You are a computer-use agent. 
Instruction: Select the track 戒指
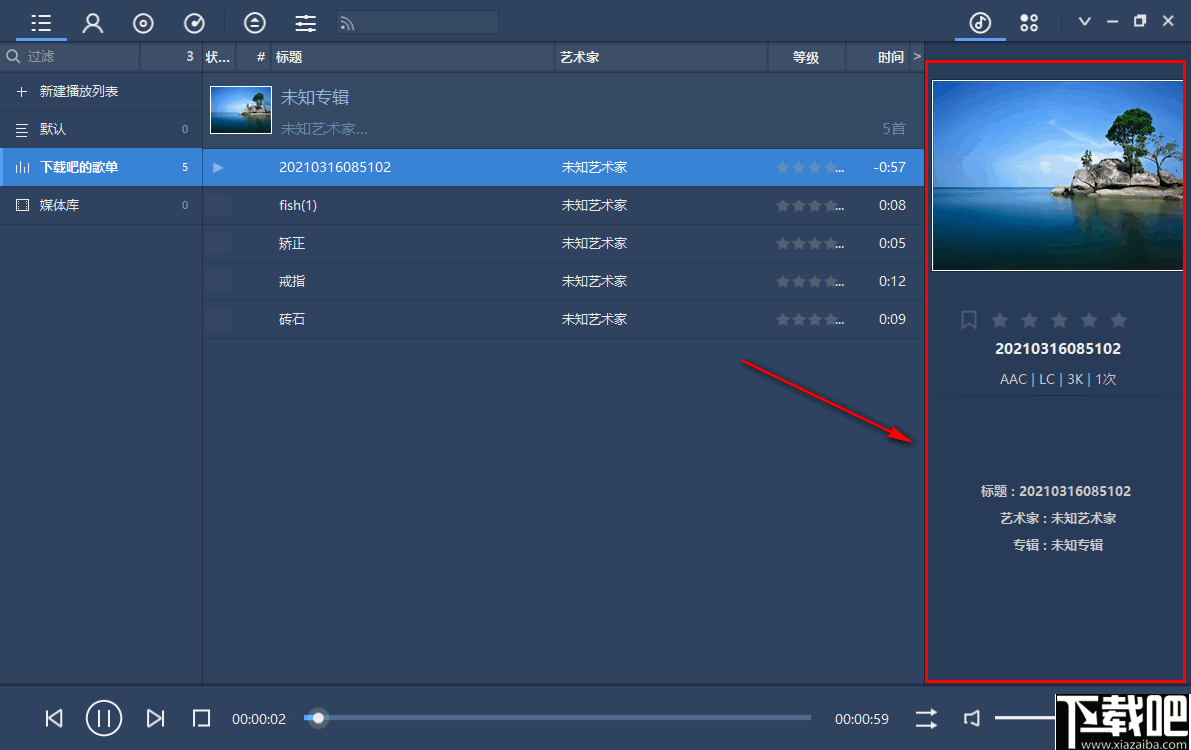[x=563, y=281]
